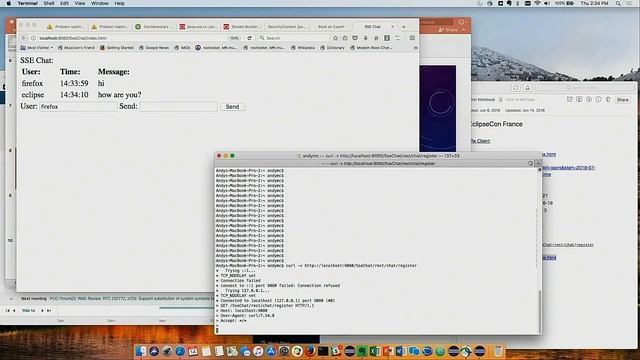Open the Wikipedia bookmark

click(302, 48)
